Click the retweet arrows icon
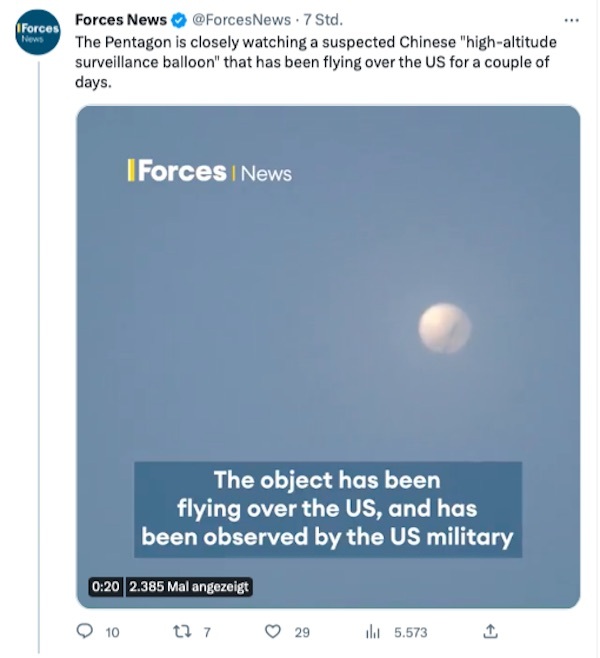The width and height of the screenshot is (600, 658). (x=182, y=631)
